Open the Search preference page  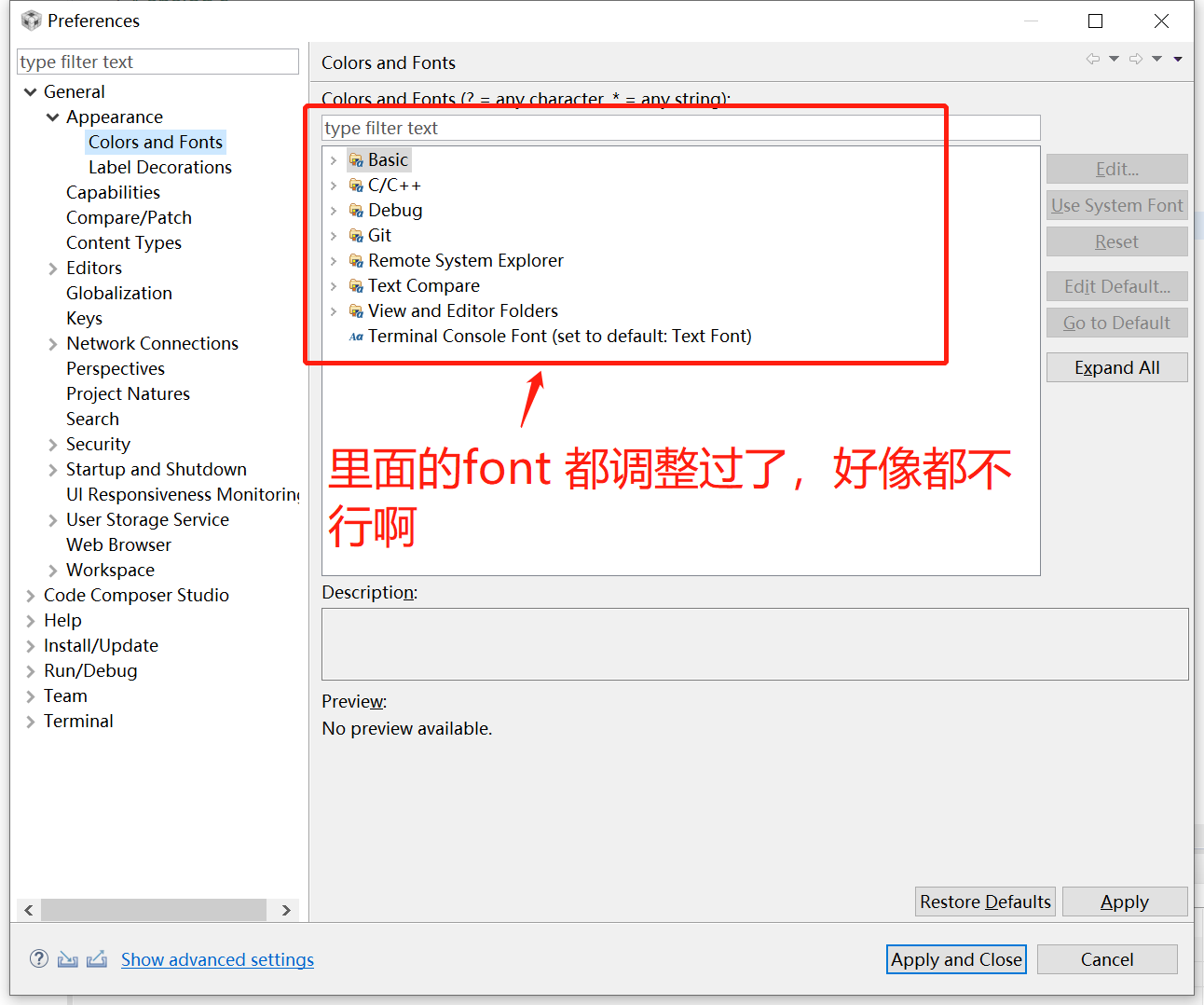click(92, 419)
